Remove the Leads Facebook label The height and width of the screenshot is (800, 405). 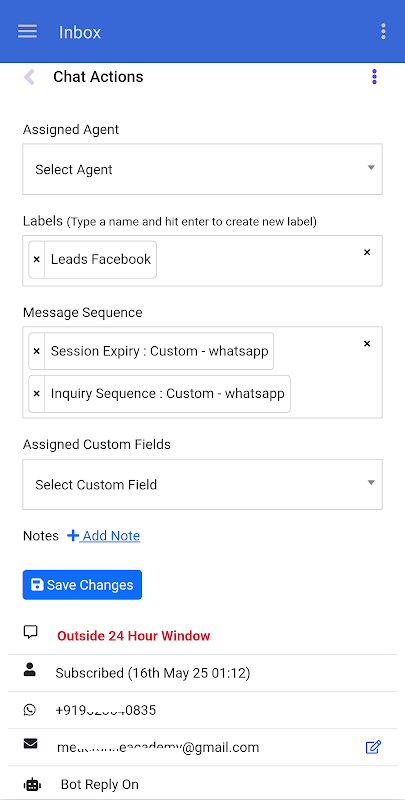[x=37, y=260]
